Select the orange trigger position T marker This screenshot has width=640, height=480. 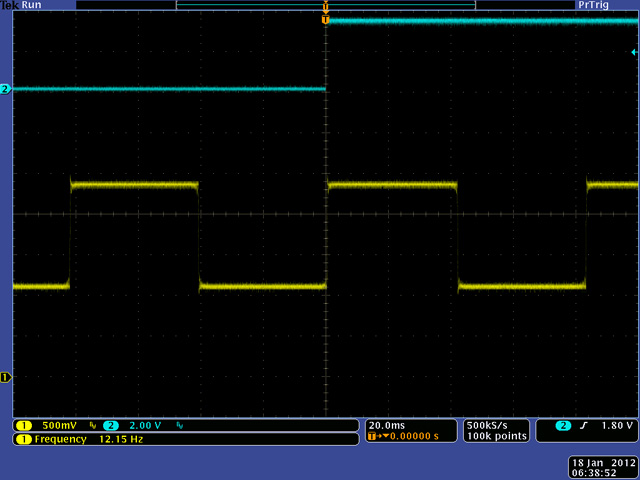325,19
